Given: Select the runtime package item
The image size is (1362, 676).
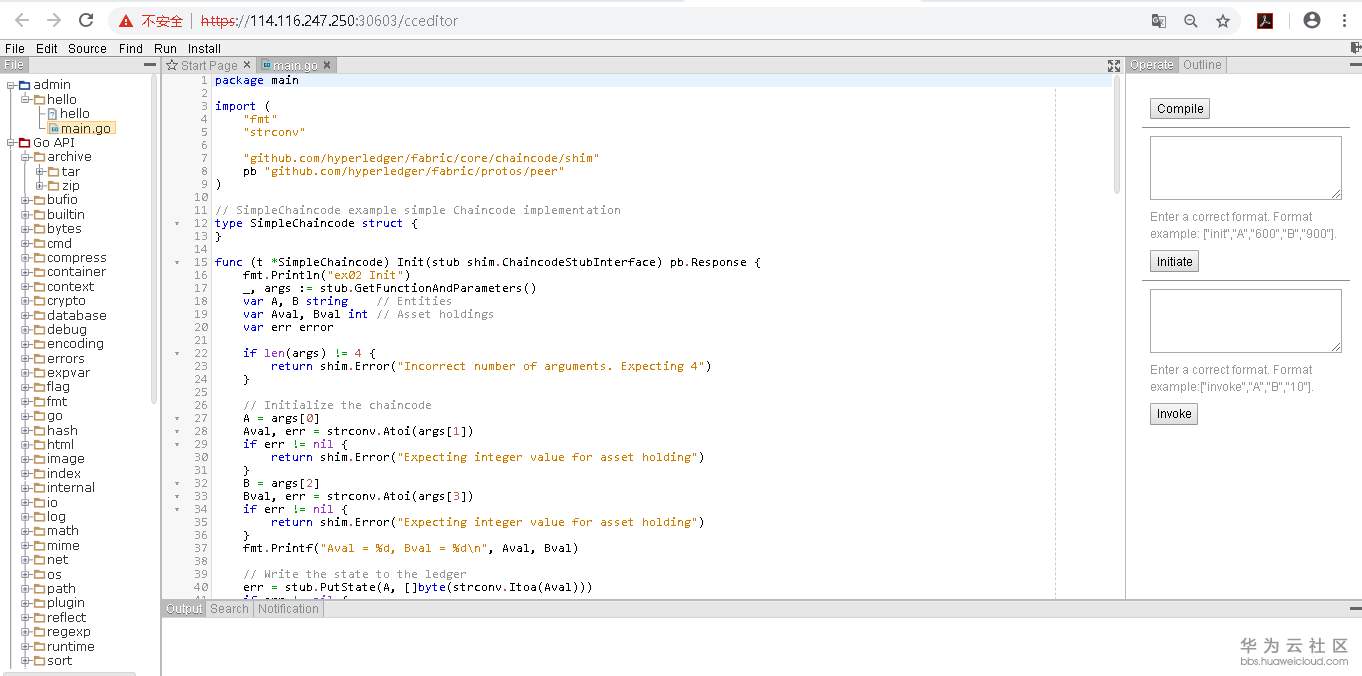Looking at the screenshot, I should coord(70,647).
